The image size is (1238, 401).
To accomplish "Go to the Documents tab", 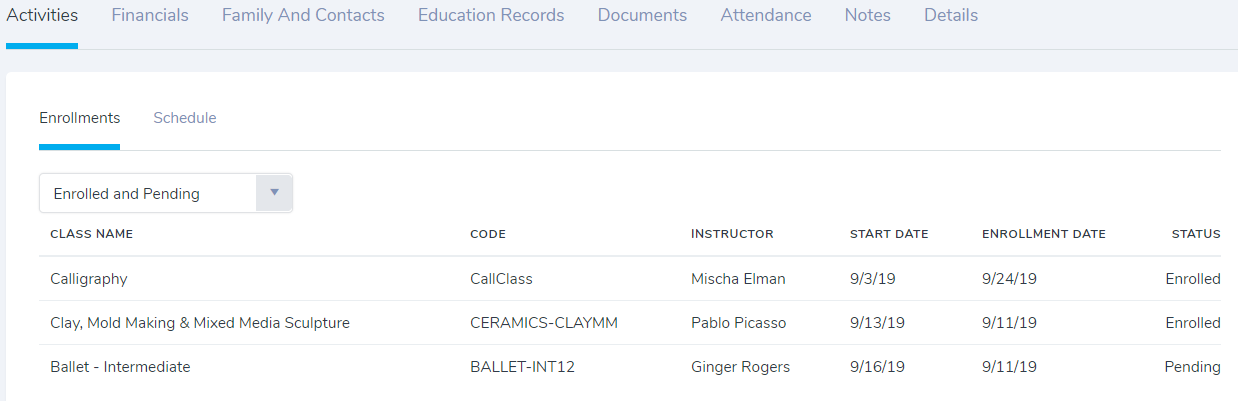I will [642, 16].
